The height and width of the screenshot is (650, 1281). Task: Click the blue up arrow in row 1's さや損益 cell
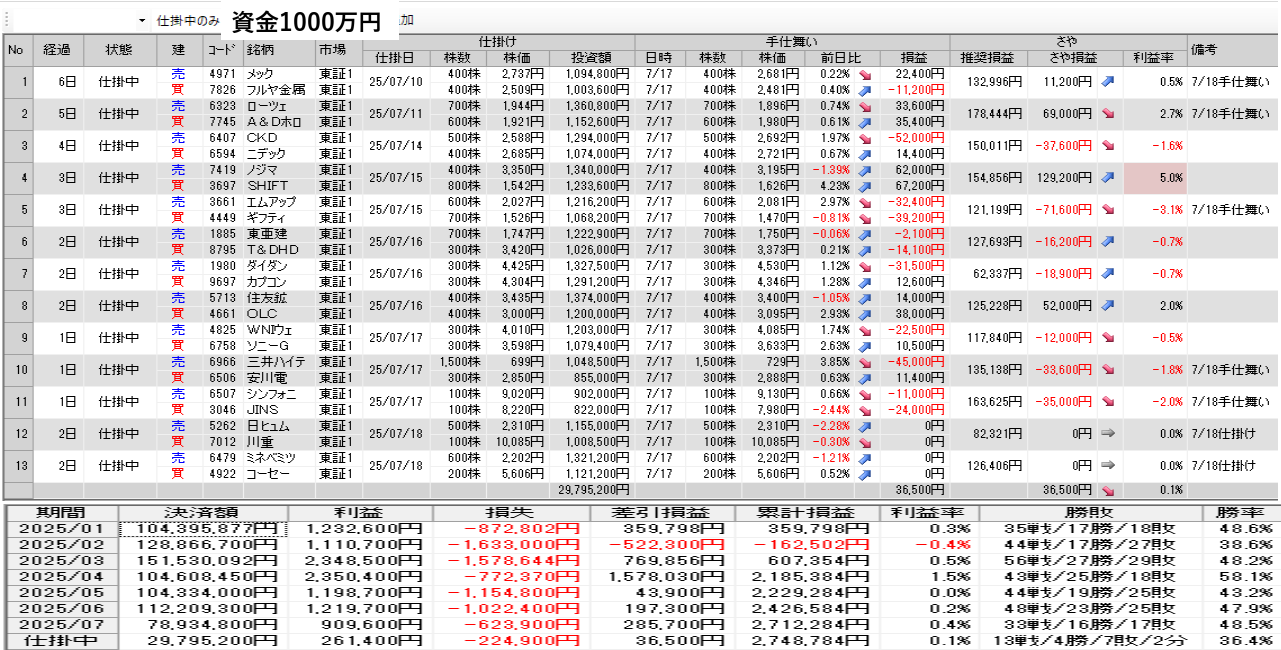click(x=1108, y=82)
